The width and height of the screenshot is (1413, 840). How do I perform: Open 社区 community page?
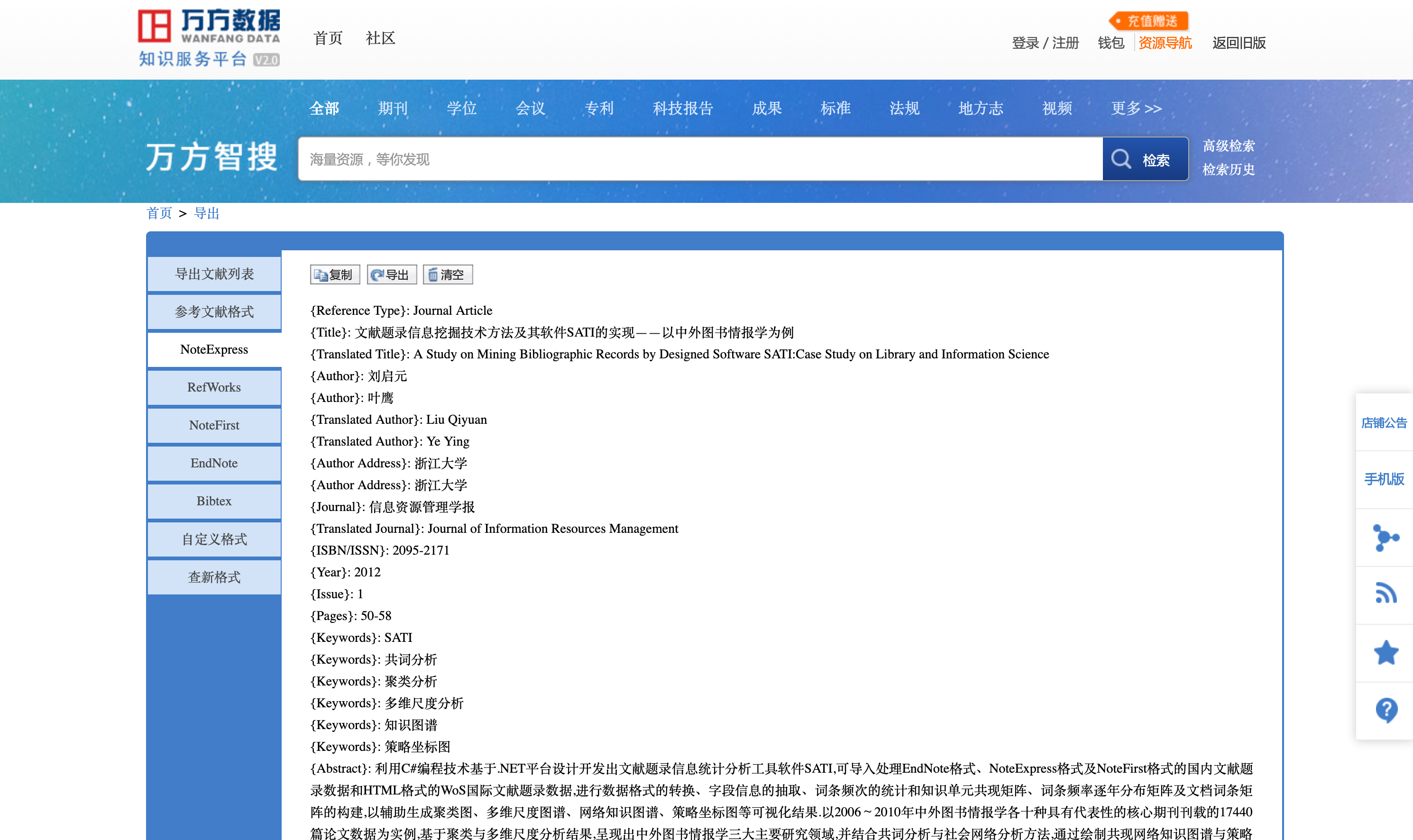380,38
